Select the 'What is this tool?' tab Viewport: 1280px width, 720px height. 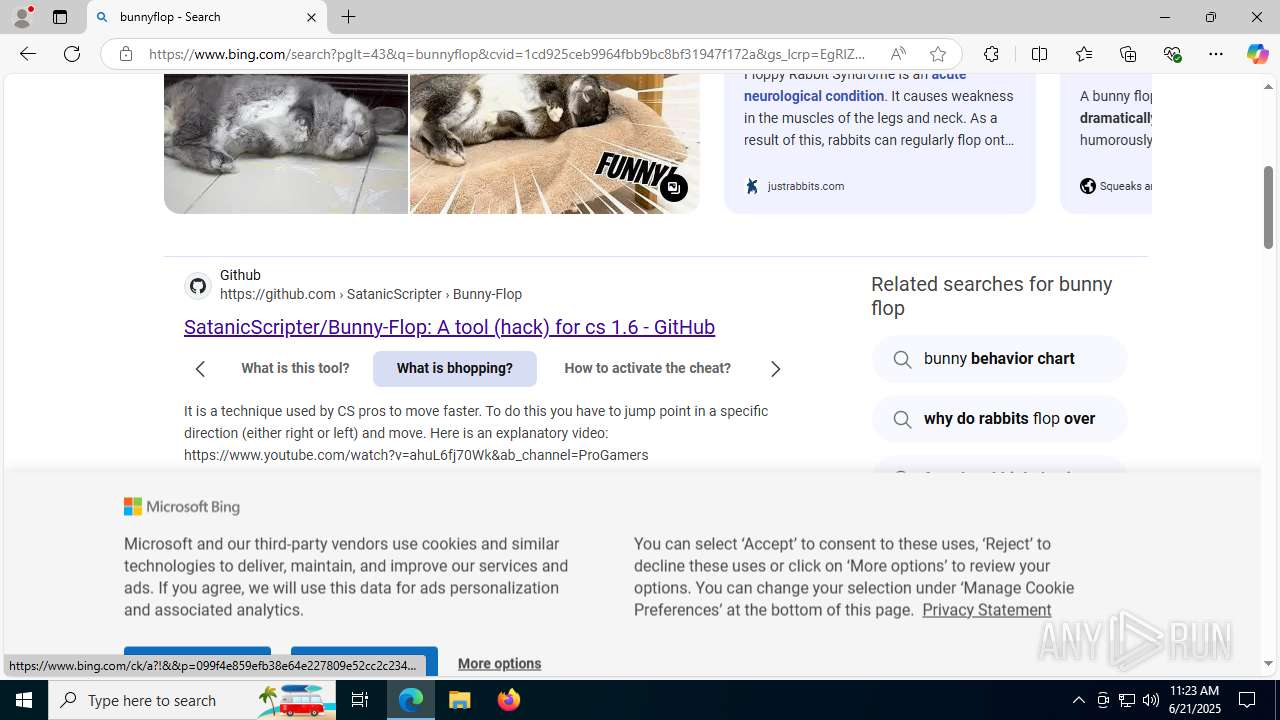coord(295,368)
